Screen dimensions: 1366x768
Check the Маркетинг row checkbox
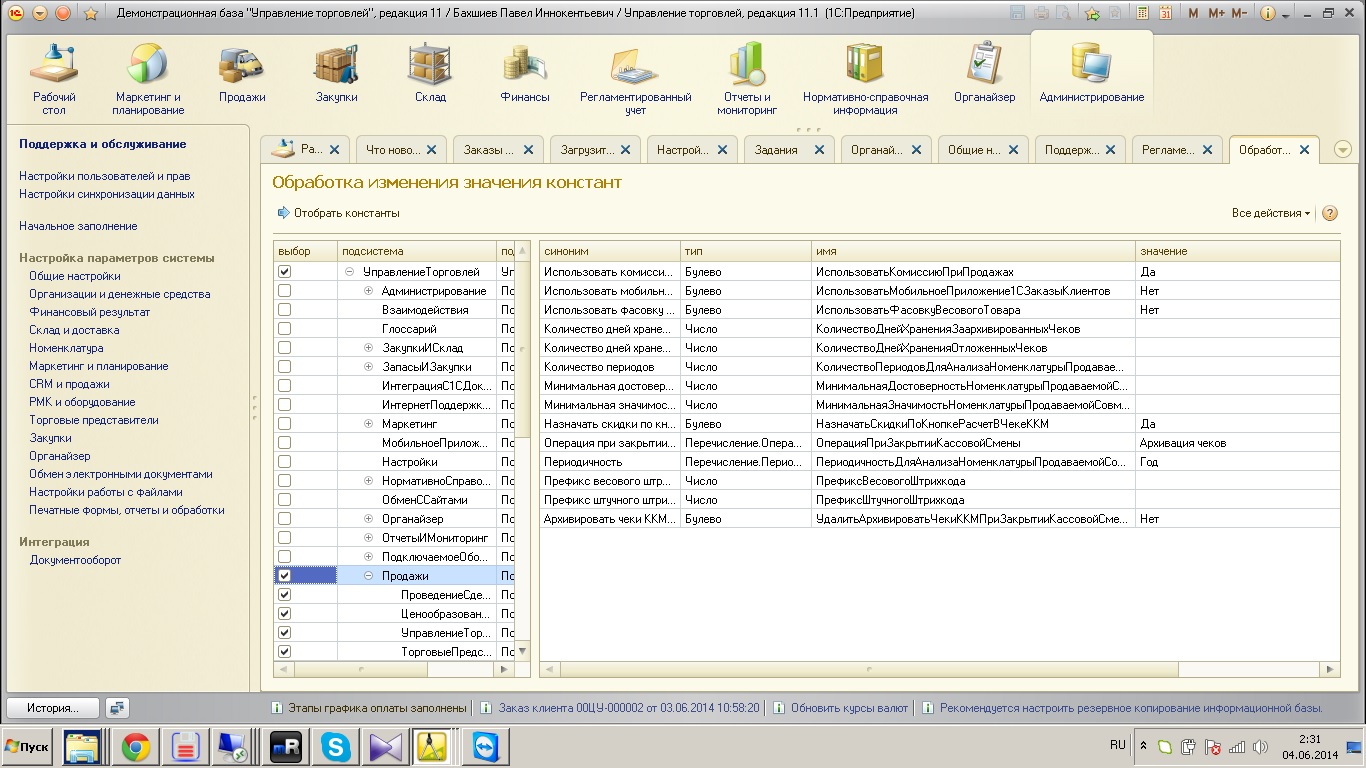tap(285, 424)
